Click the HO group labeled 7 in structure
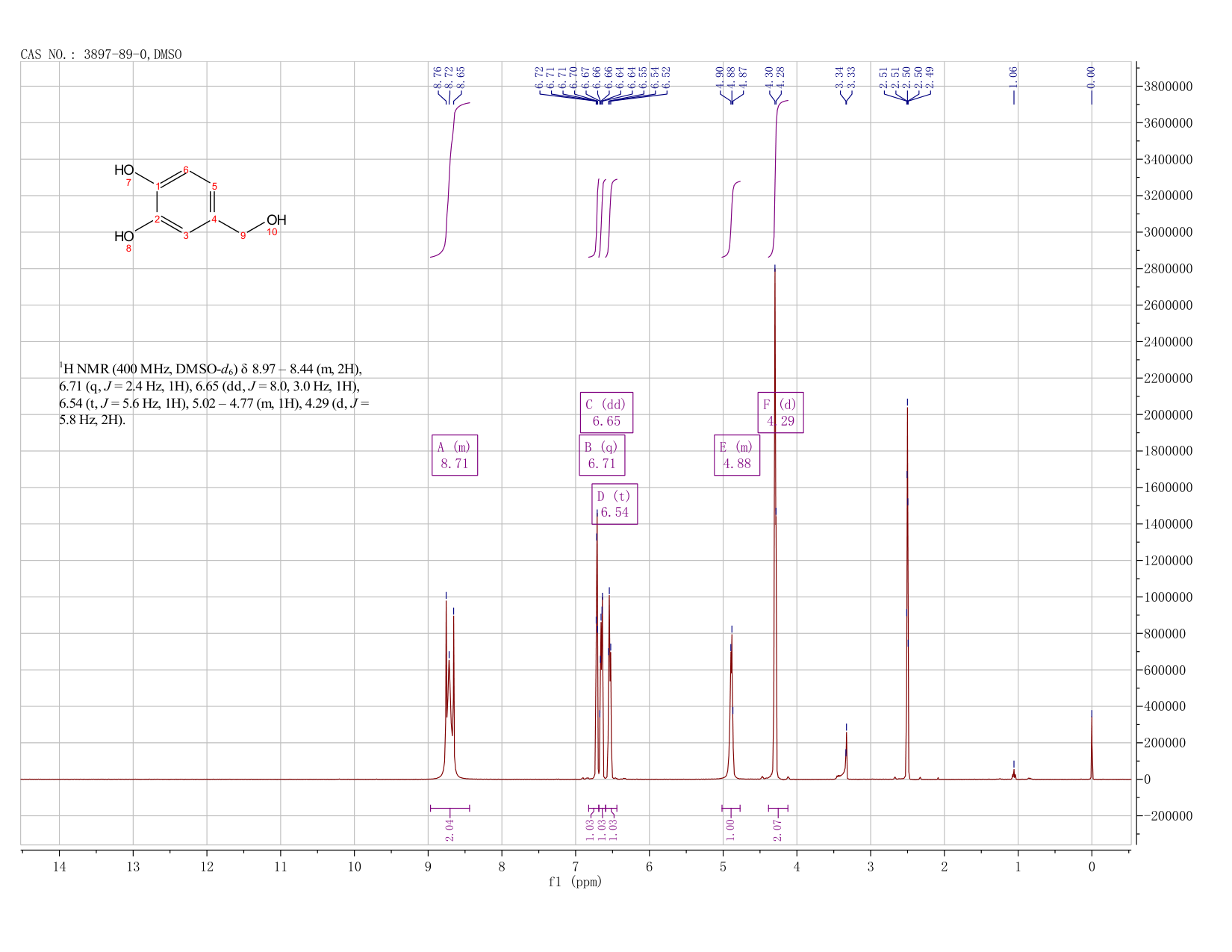This screenshot has width=1232, height=952. pyautogui.click(x=124, y=170)
